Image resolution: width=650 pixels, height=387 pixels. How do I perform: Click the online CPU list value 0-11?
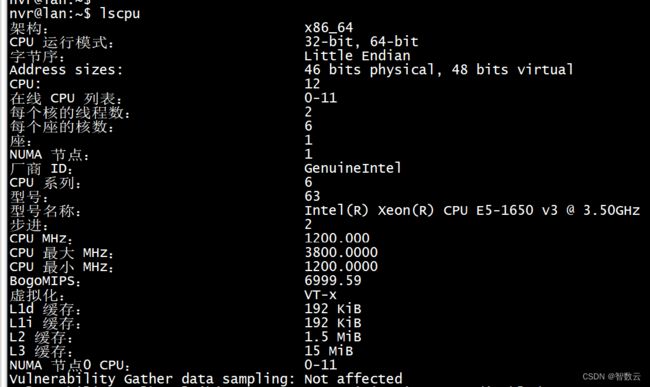(x=320, y=98)
